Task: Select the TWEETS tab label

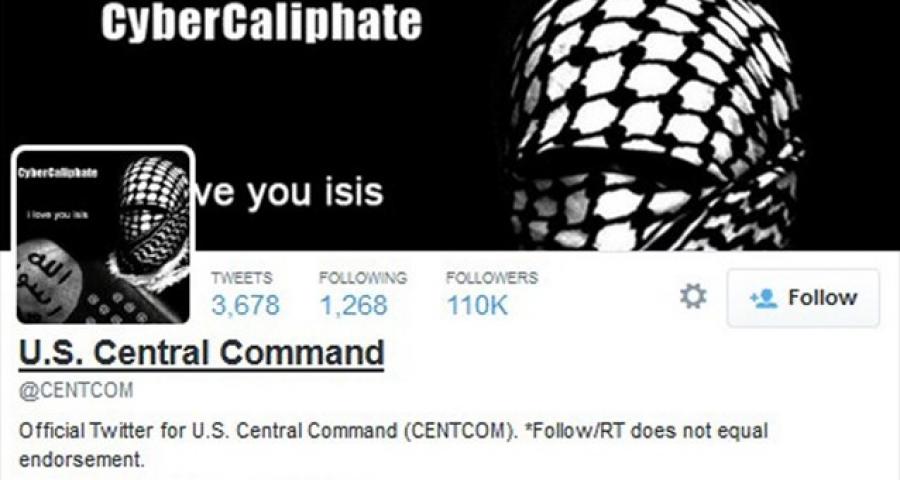Action: pyautogui.click(x=242, y=278)
